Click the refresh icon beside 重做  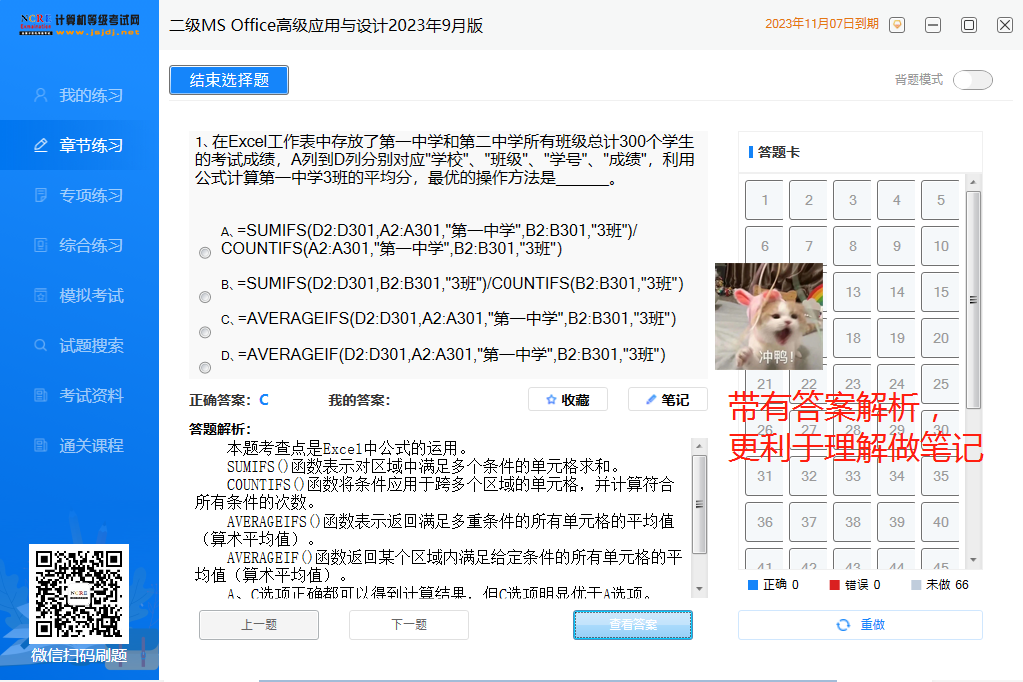[x=843, y=625]
